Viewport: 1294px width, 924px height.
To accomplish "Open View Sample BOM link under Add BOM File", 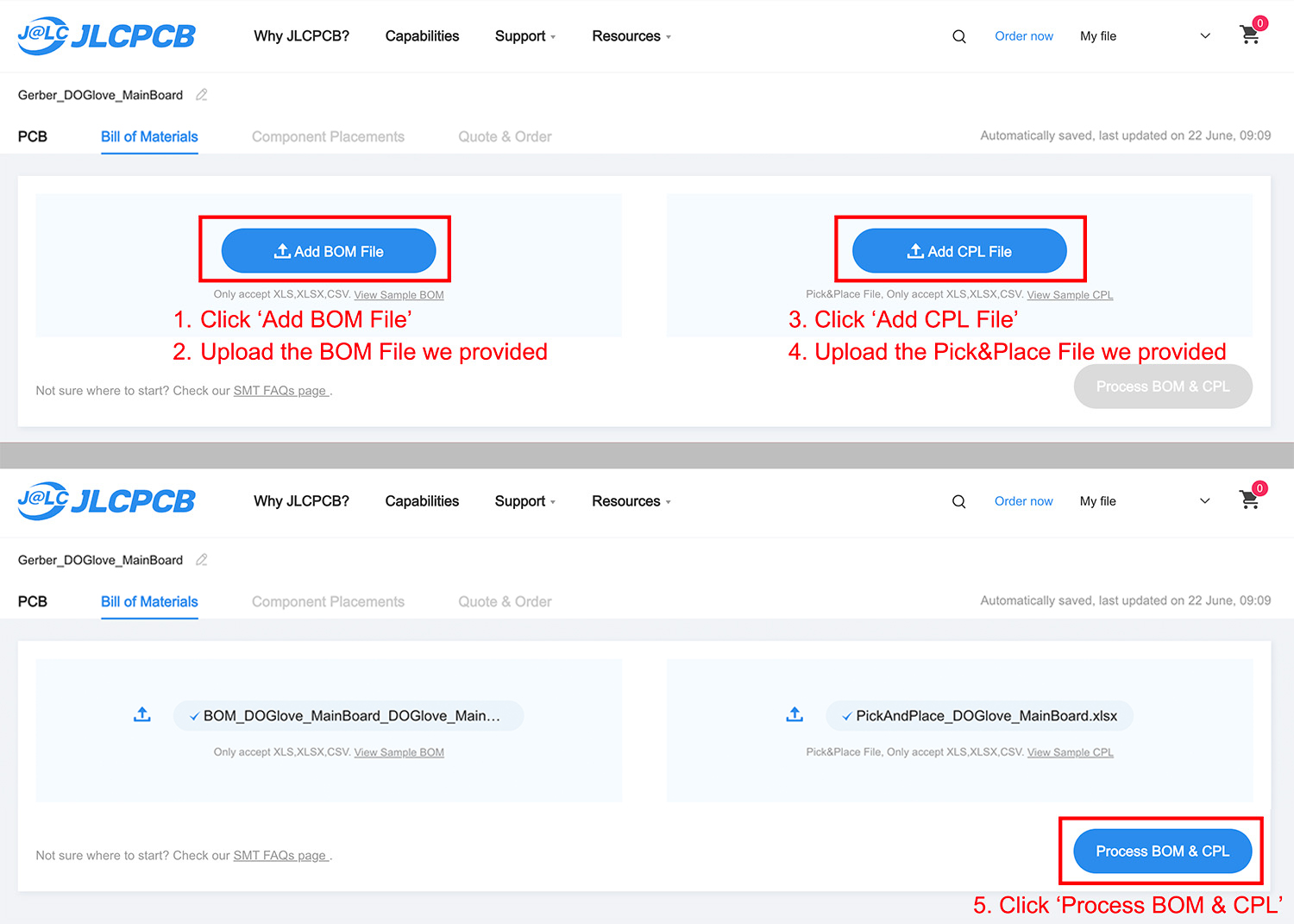I will coord(399,295).
